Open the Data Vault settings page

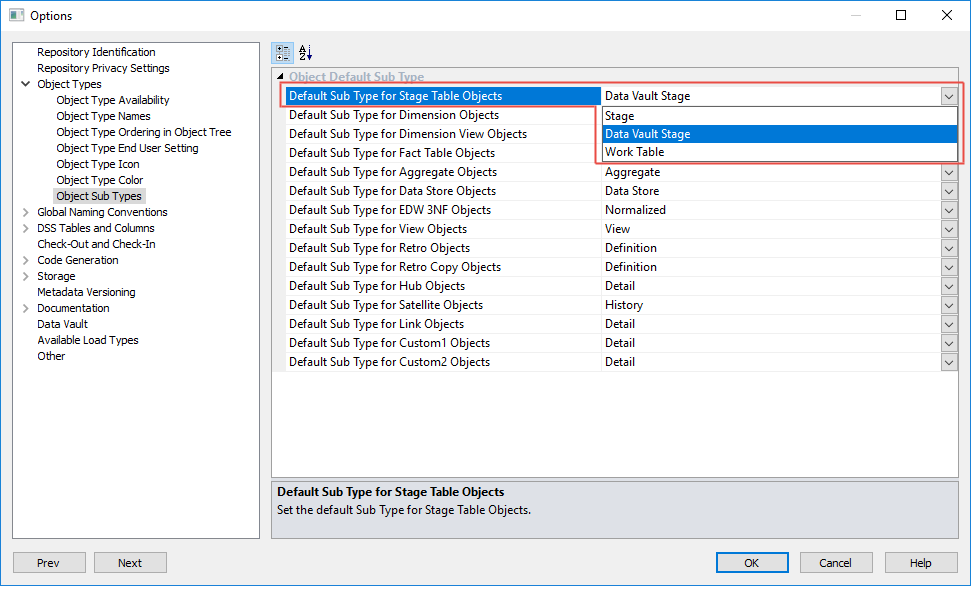(x=62, y=324)
